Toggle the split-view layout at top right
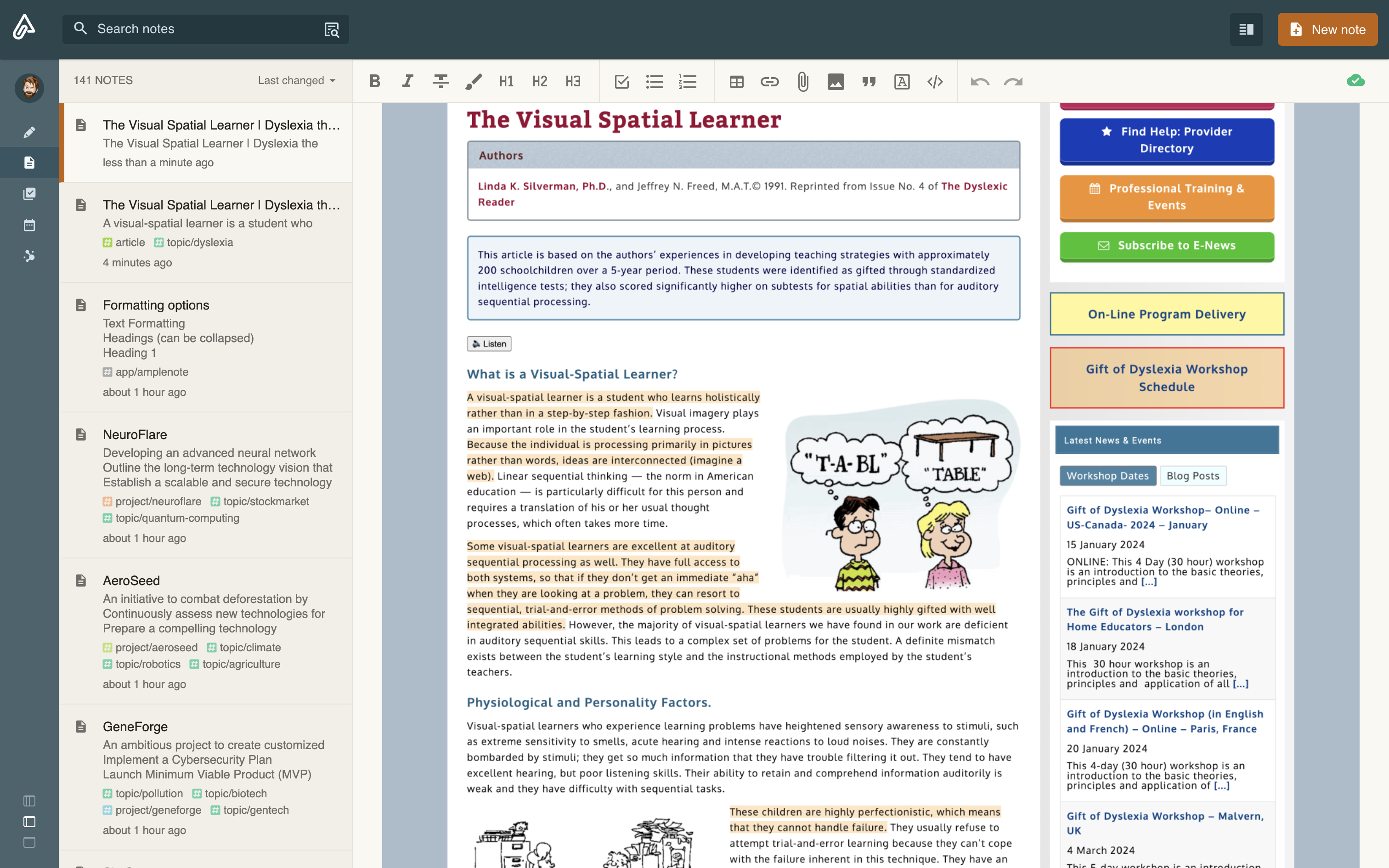This screenshot has width=1389, height=868. tap(1246, 28)
